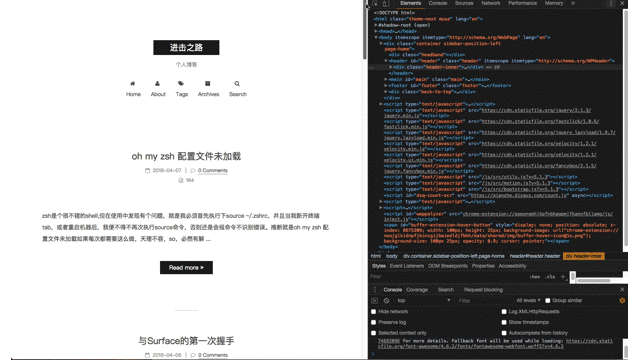Show more DevTools tabs chevron
Screen dimensions: 640x360
573,3
